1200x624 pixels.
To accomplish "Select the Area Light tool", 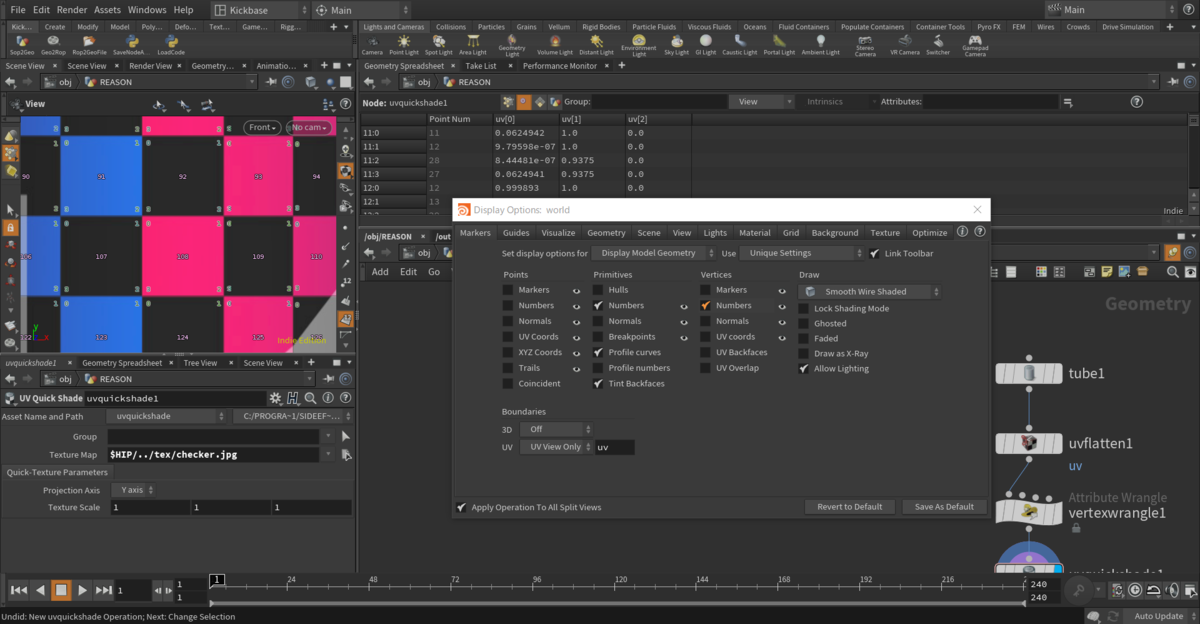I will click(x=472, y=44).
